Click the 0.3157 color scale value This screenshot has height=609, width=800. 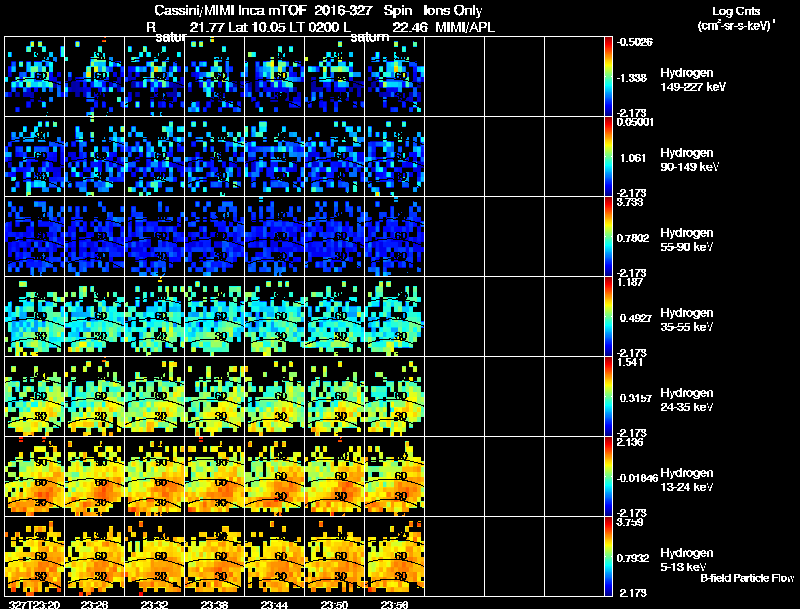(636, 398)
